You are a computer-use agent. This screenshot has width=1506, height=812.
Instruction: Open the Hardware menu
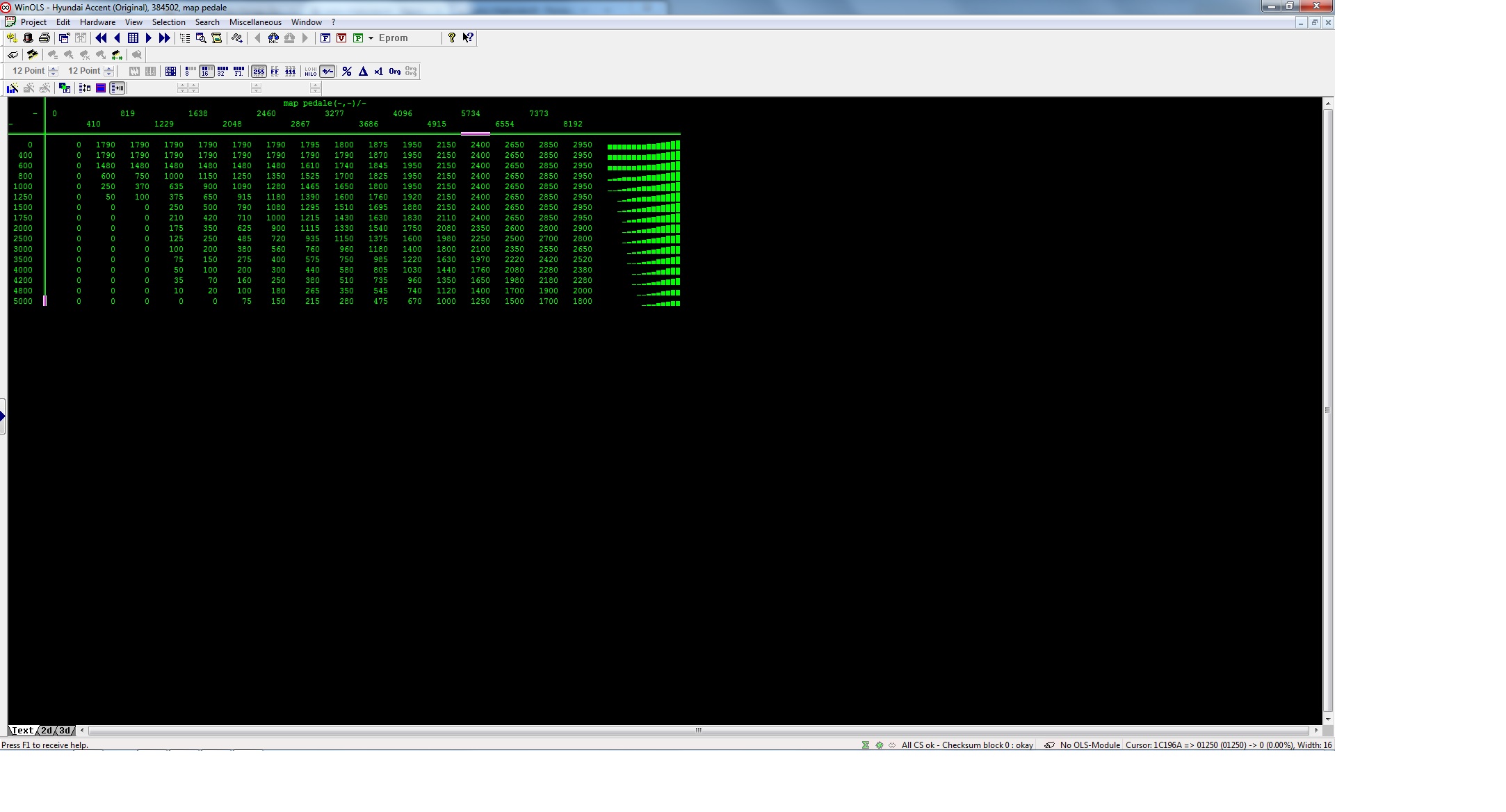(x=97, y=22)
